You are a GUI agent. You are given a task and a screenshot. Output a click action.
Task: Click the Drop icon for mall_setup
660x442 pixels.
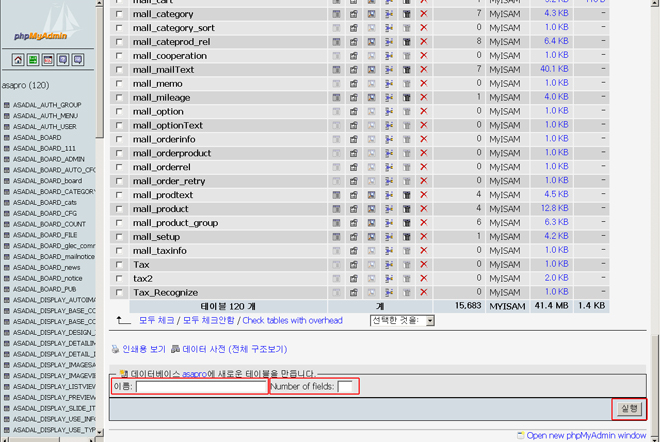point(423,237)
